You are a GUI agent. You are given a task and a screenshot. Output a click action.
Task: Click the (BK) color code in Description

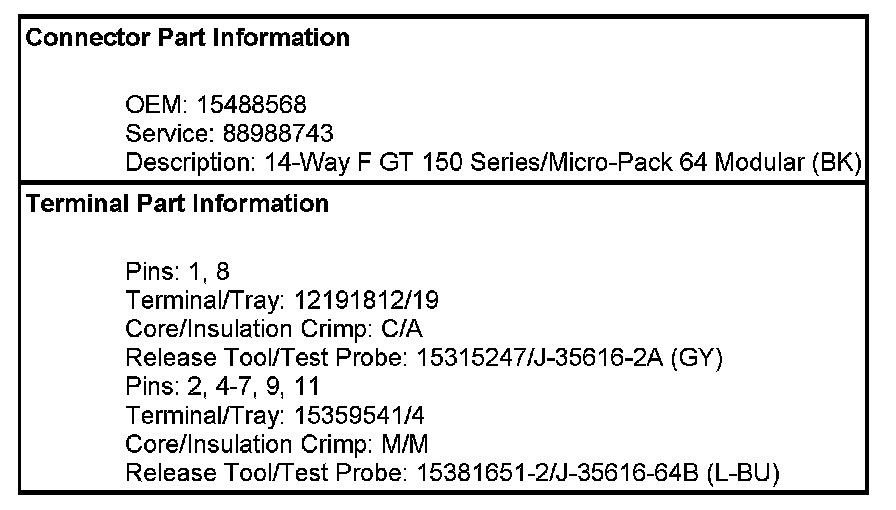839,161
